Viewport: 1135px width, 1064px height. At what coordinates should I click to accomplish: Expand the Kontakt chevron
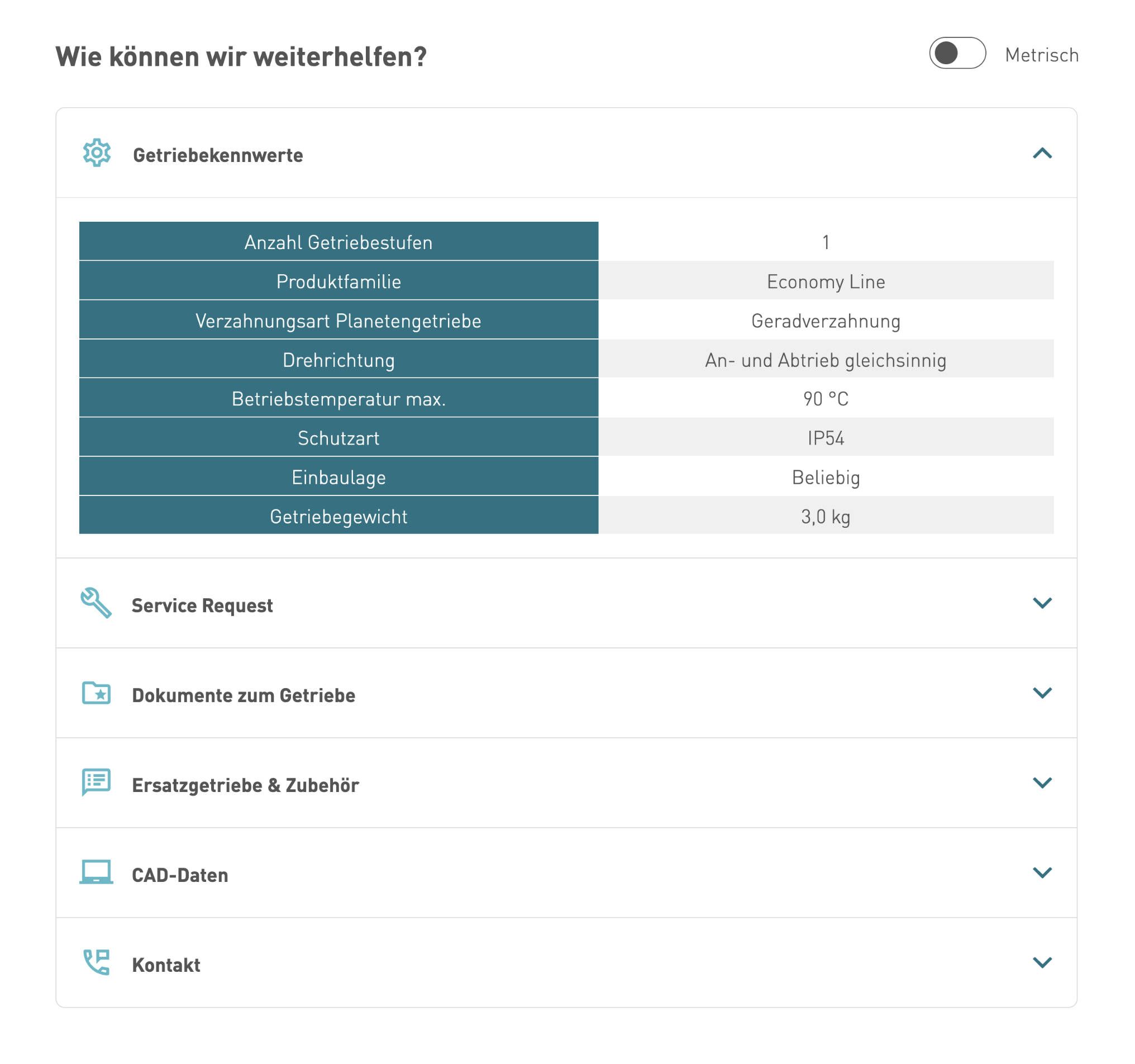click(x=1042, y=962)
